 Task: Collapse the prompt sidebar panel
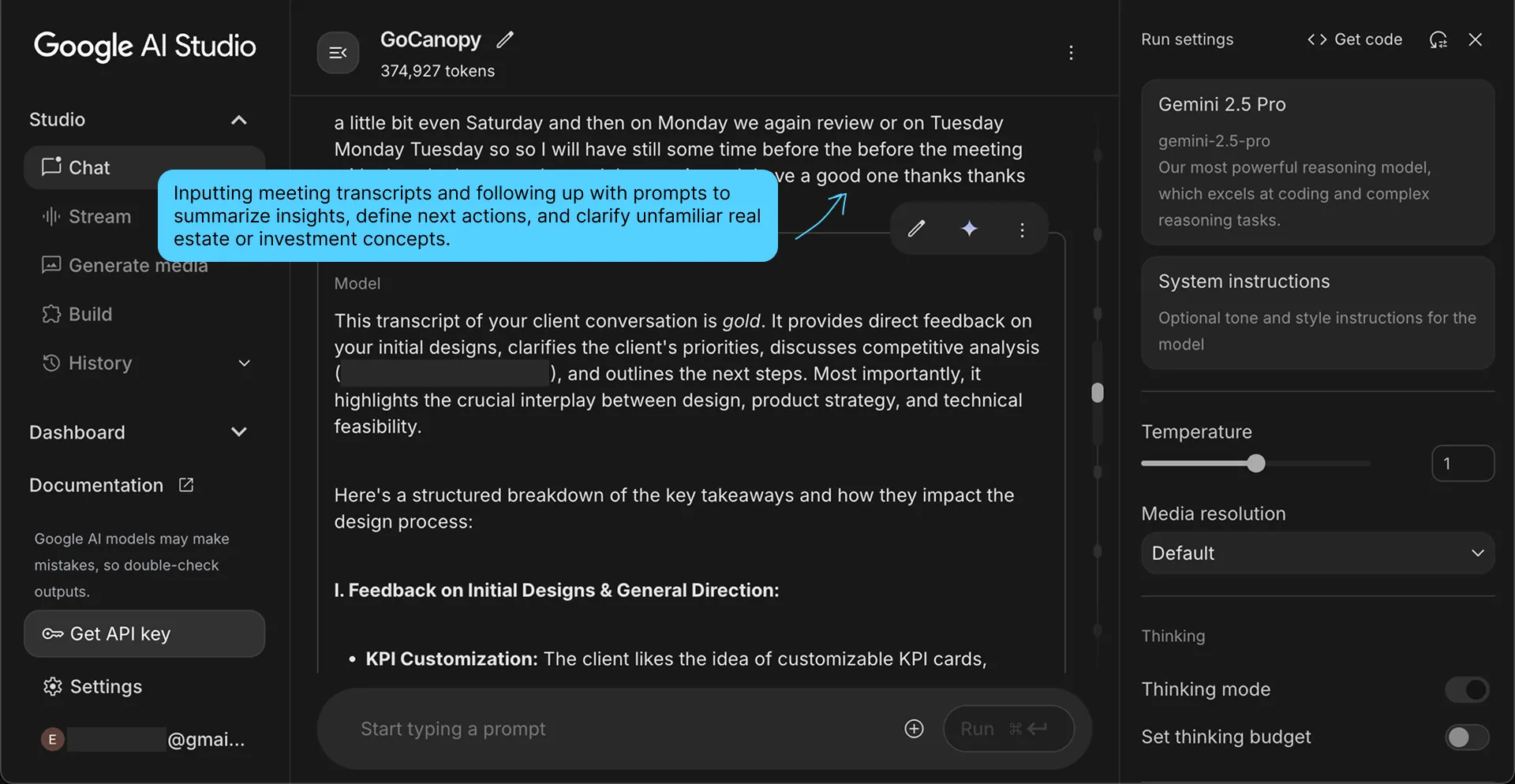(338, 52)
